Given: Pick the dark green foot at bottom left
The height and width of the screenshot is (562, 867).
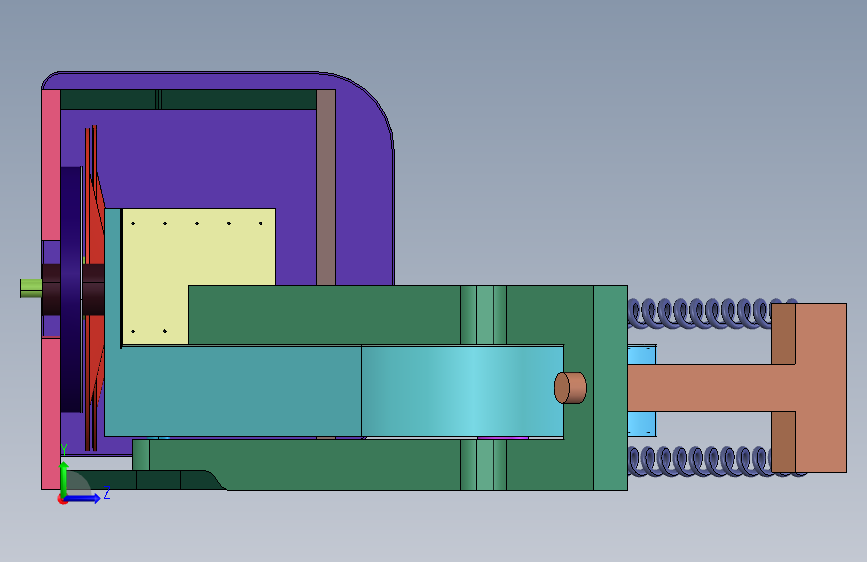Looking at the screenshot, I should click(144, 480).
